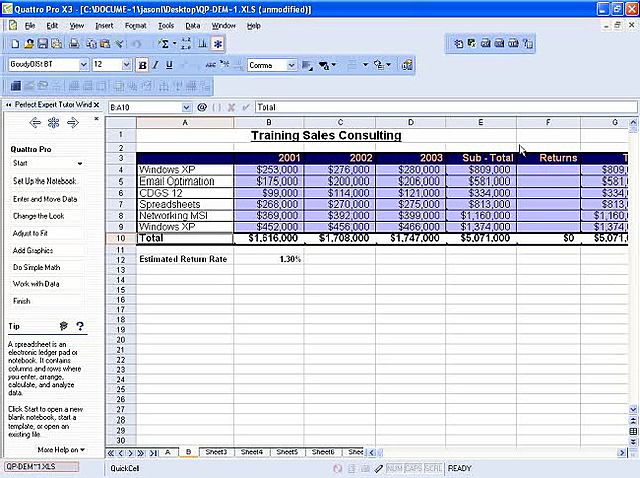The height and width of the screenshot is (478, 640).
Task: Click the Paste clipboard icon
Action: pos(105,44)
